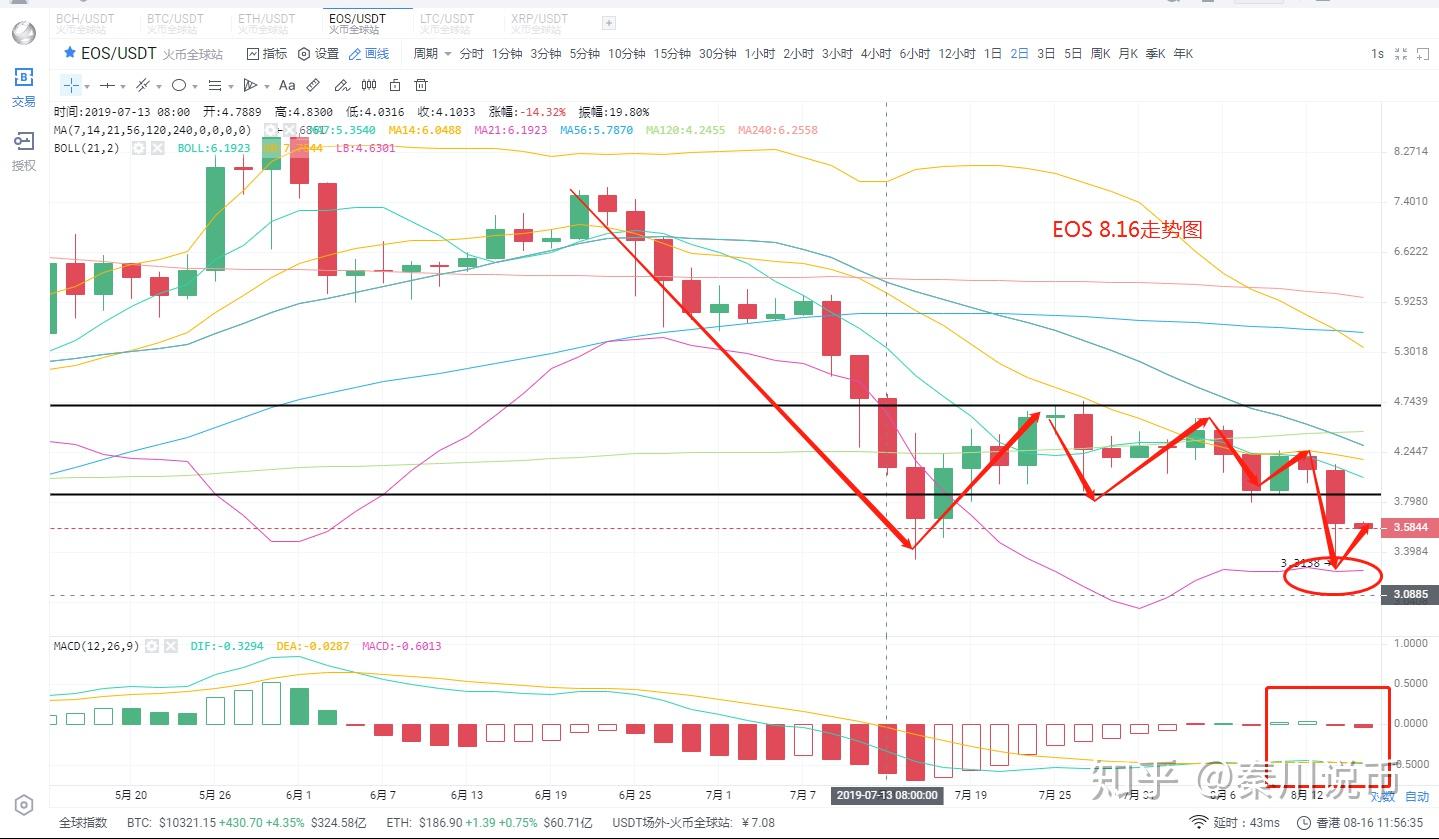Select the 4小时 timeframe
This screenshot has height=839, width=1439.
tap(876, 54)
